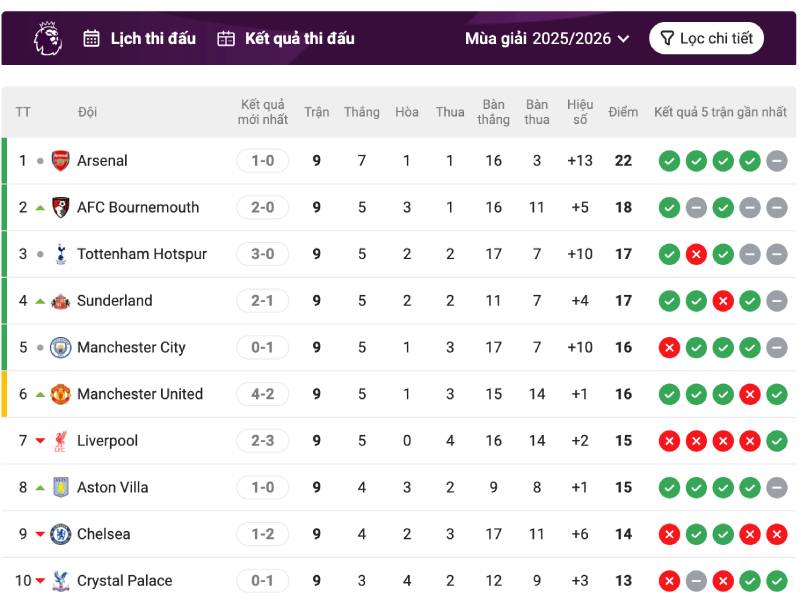Click Arsenal's latest result 1-0 badge
800x603 pixels.
point(262,161)
